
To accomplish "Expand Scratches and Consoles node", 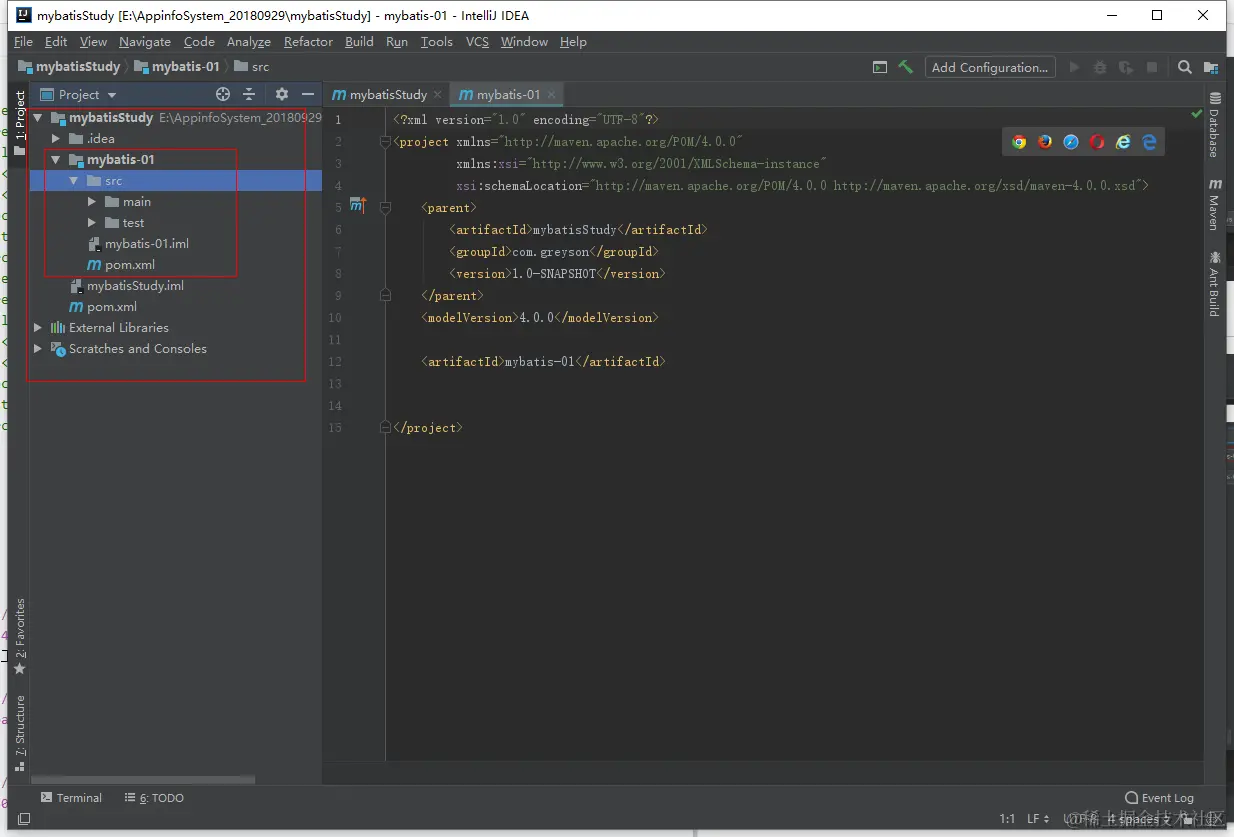I will click(38, 349).
